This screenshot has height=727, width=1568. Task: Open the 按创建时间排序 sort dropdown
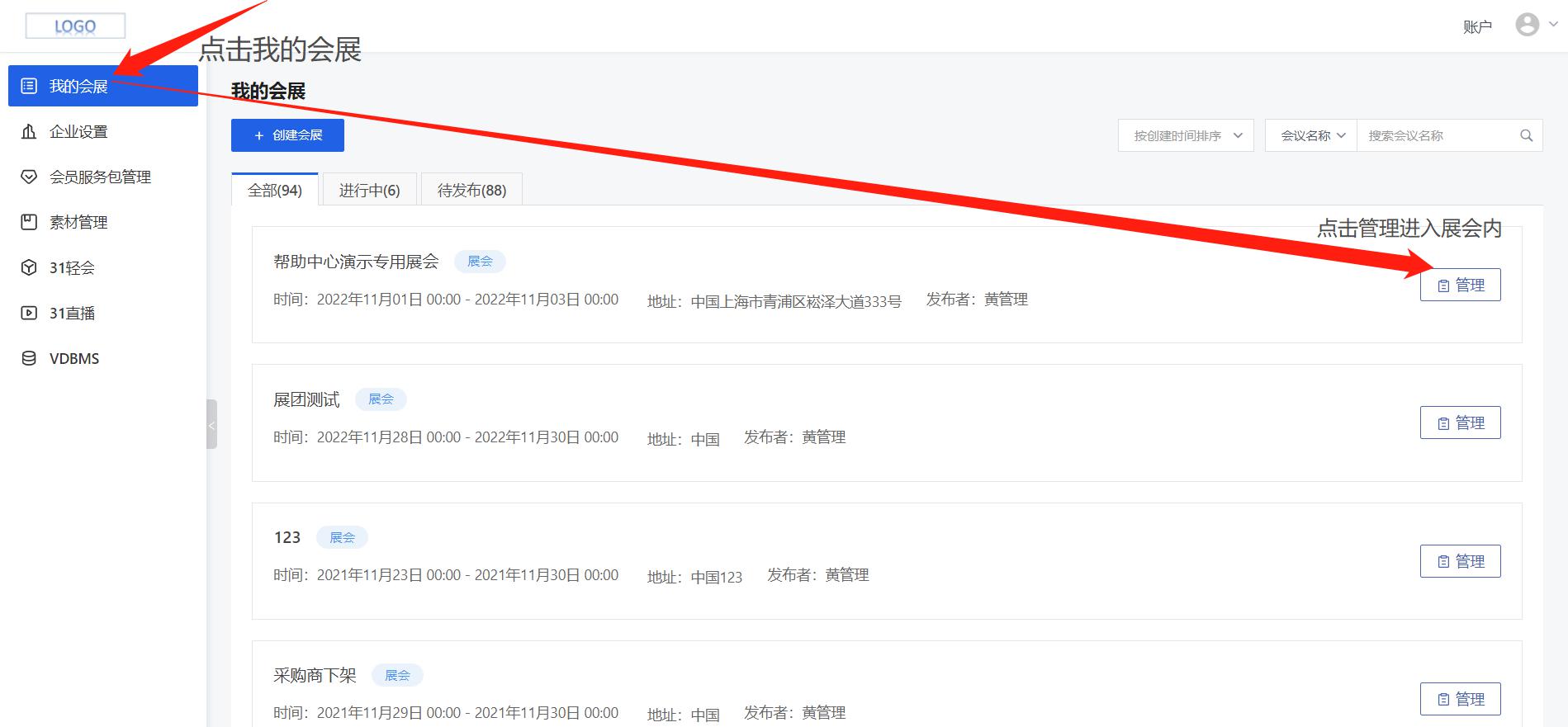[1186, 135]
